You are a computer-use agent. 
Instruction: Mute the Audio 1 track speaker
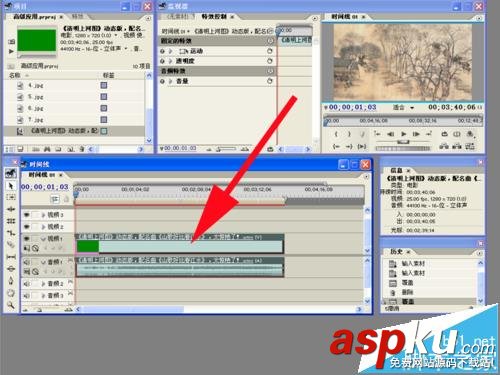[27, 262]
